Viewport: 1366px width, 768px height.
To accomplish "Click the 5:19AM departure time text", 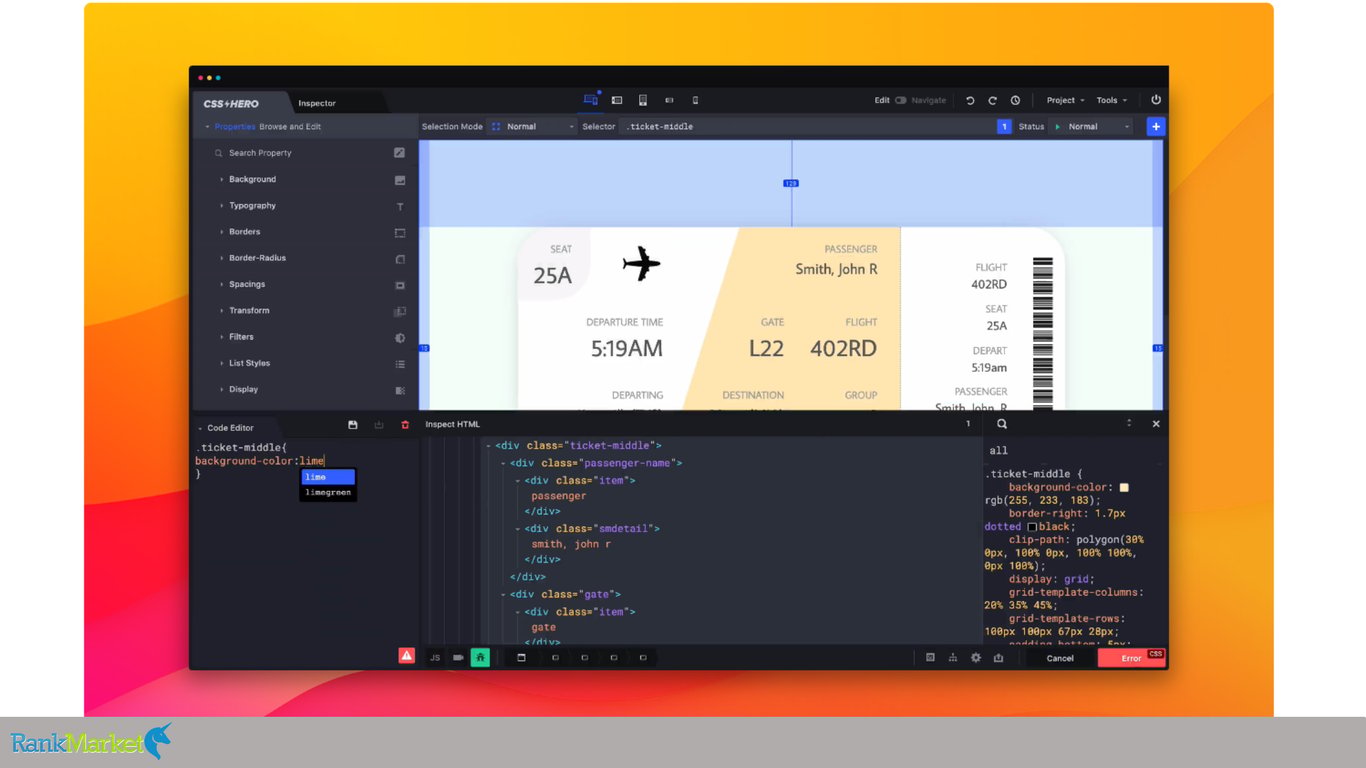I will point(627,349).
